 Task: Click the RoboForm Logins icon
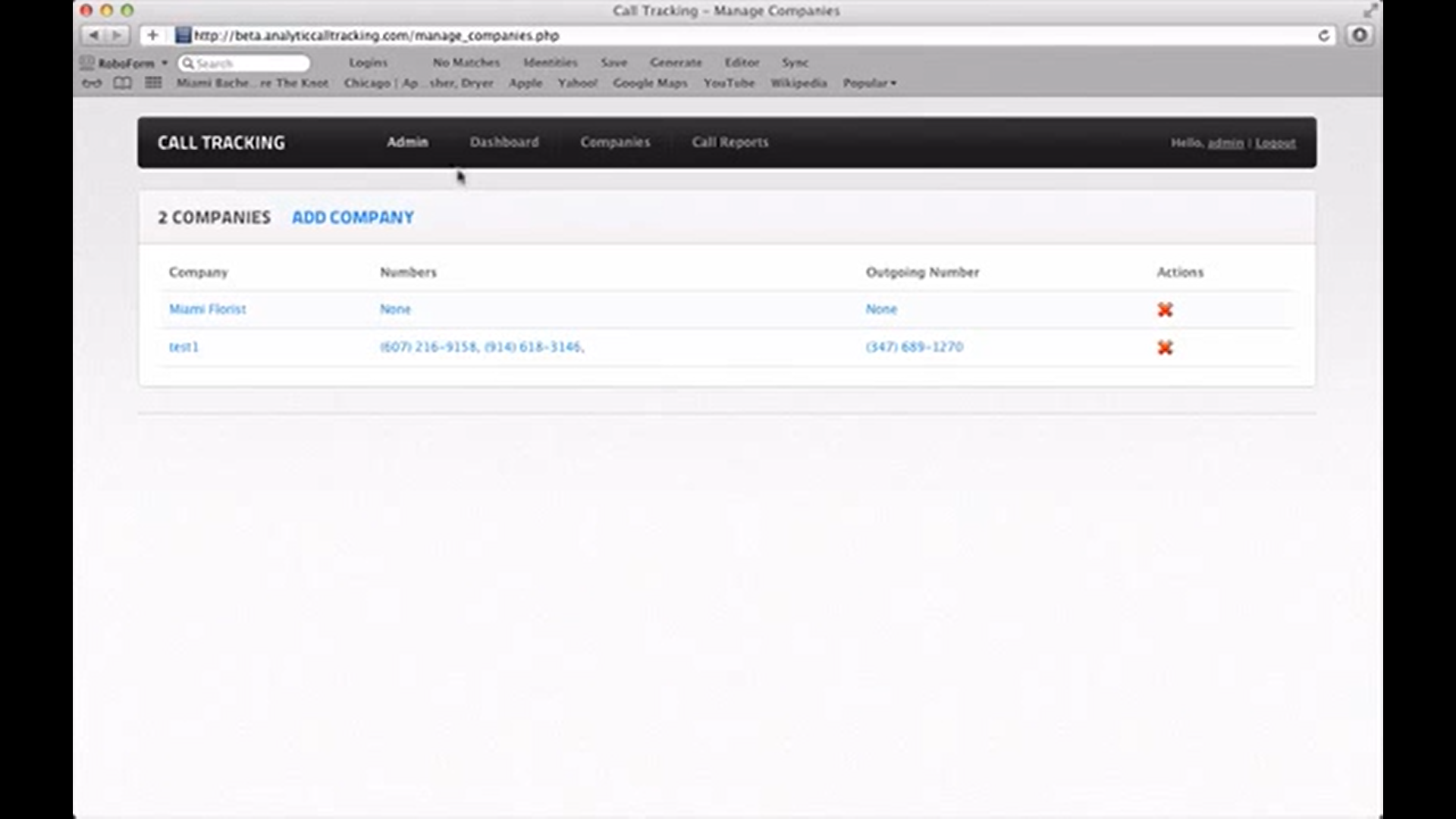coord(368,63)
